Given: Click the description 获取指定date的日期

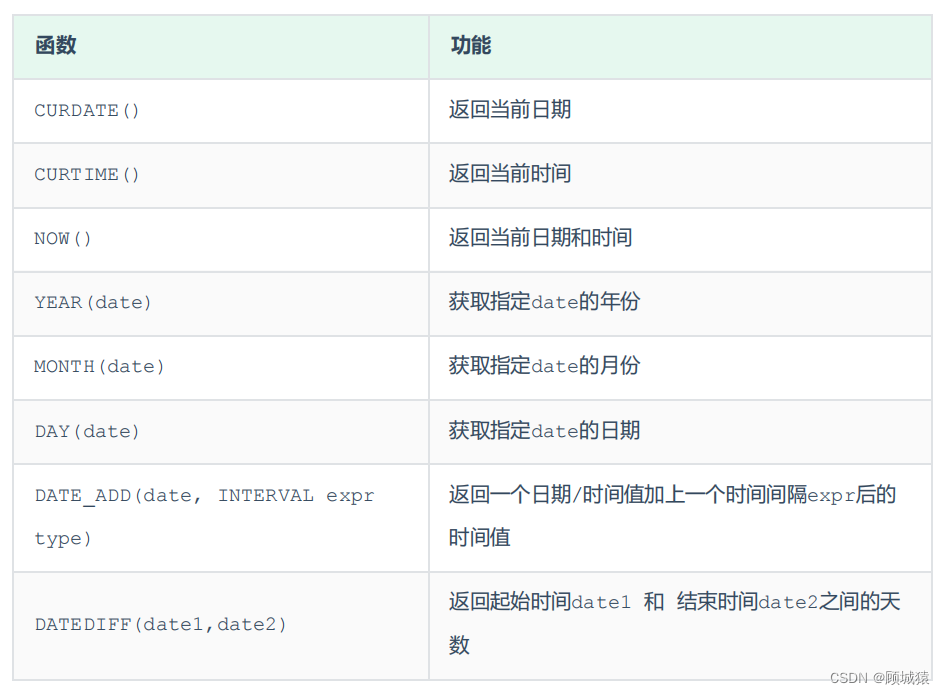Looking at the screenshot, I should point(544,430).
